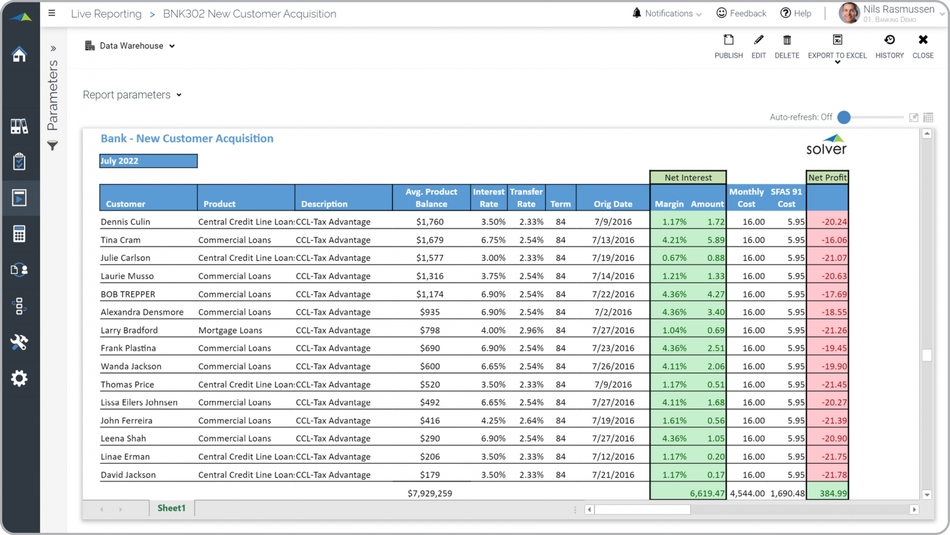Viewport: 950px width, 535px height.
Task: Open the gear Settings icon in the sidebar
Action: click(x=19, y=378)
